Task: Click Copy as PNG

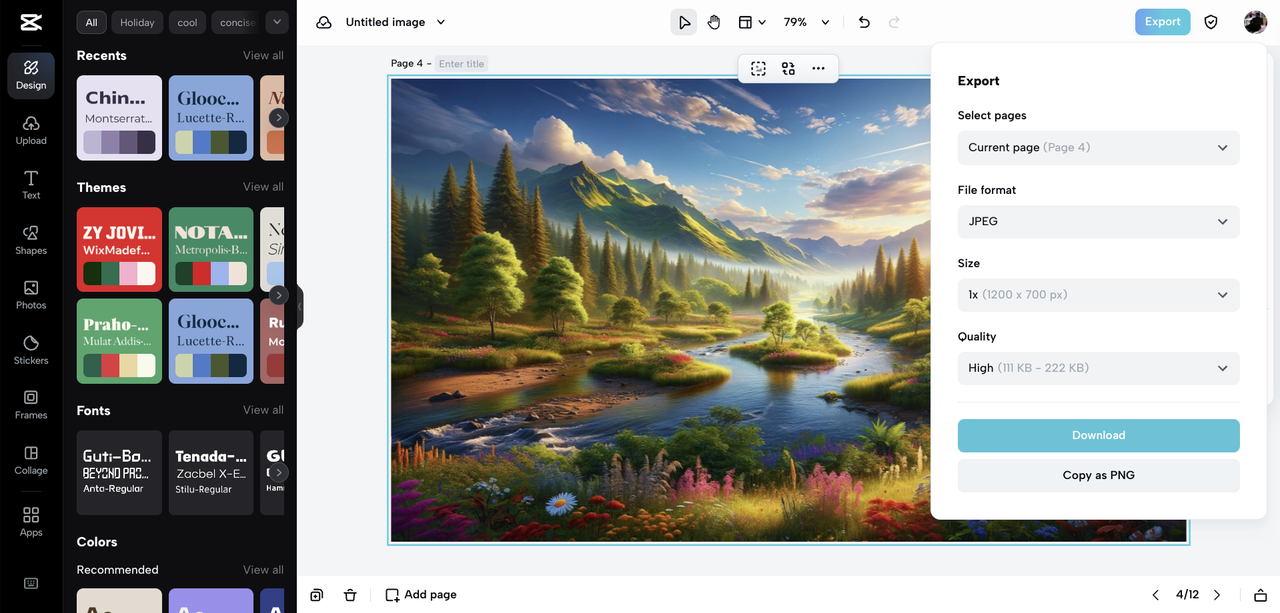Action: 1098,476
